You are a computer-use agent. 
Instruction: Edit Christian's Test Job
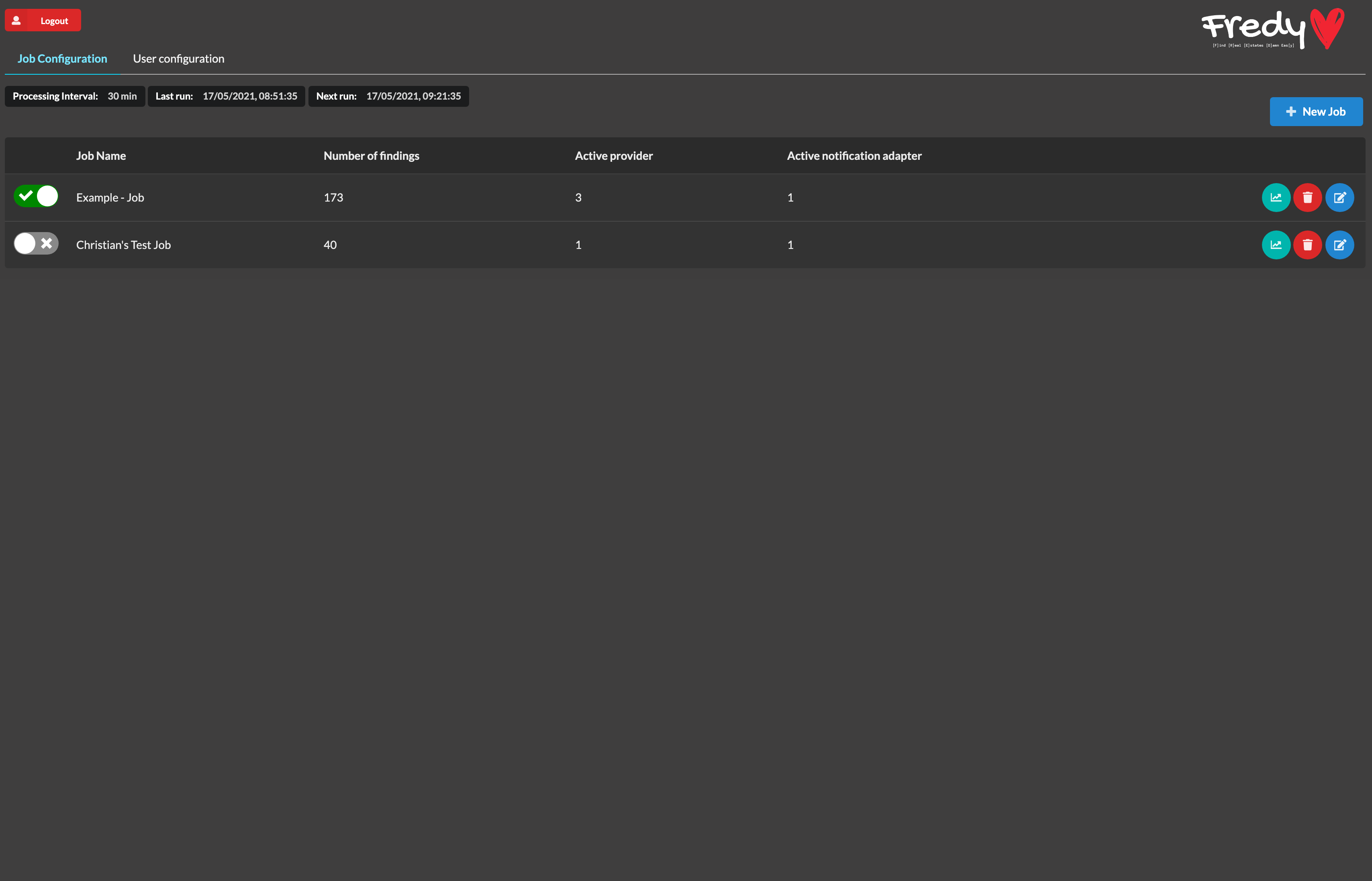(1339, 245)
